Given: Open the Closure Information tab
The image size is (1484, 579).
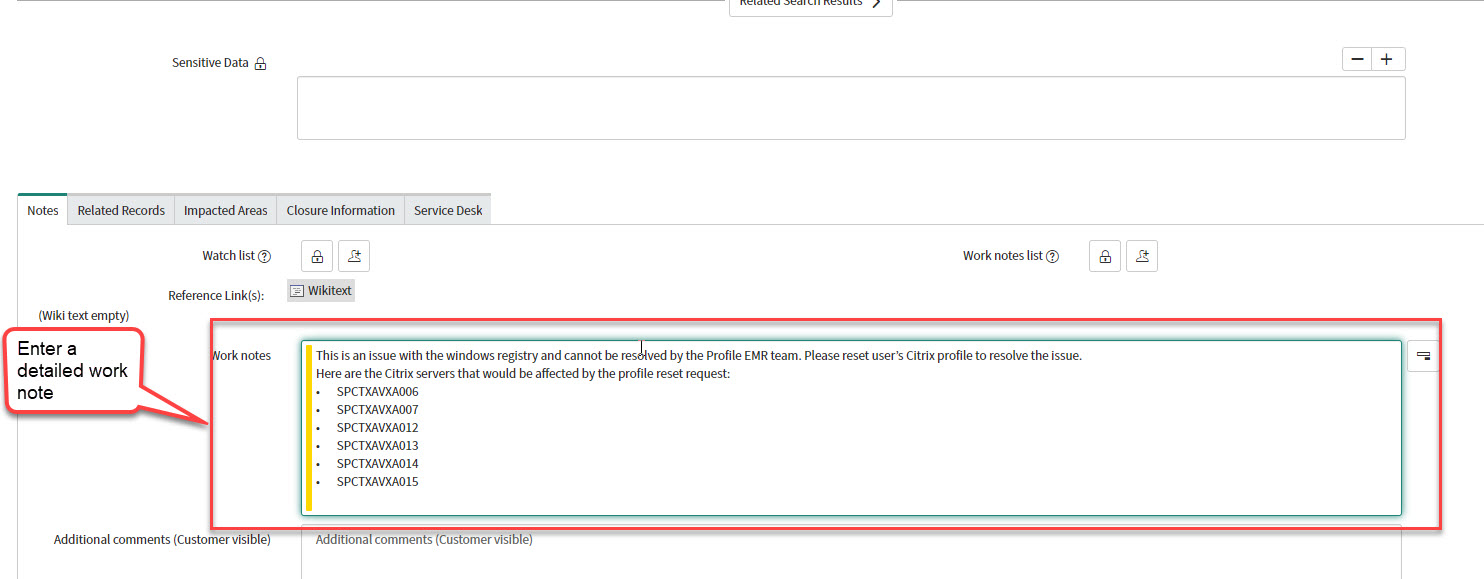Looking at the screenshot, I should pyautogui.click(x=341, y=210).
